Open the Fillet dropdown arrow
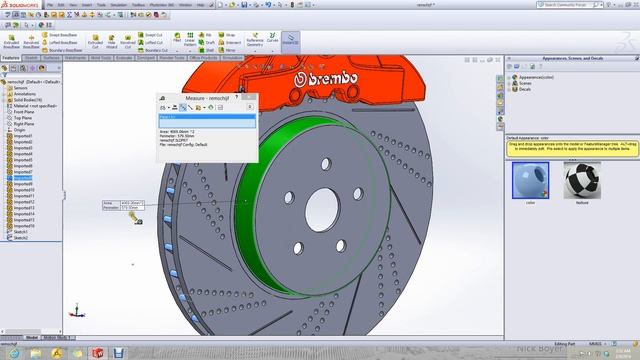The image size is (640, 360). click(177, 51)
